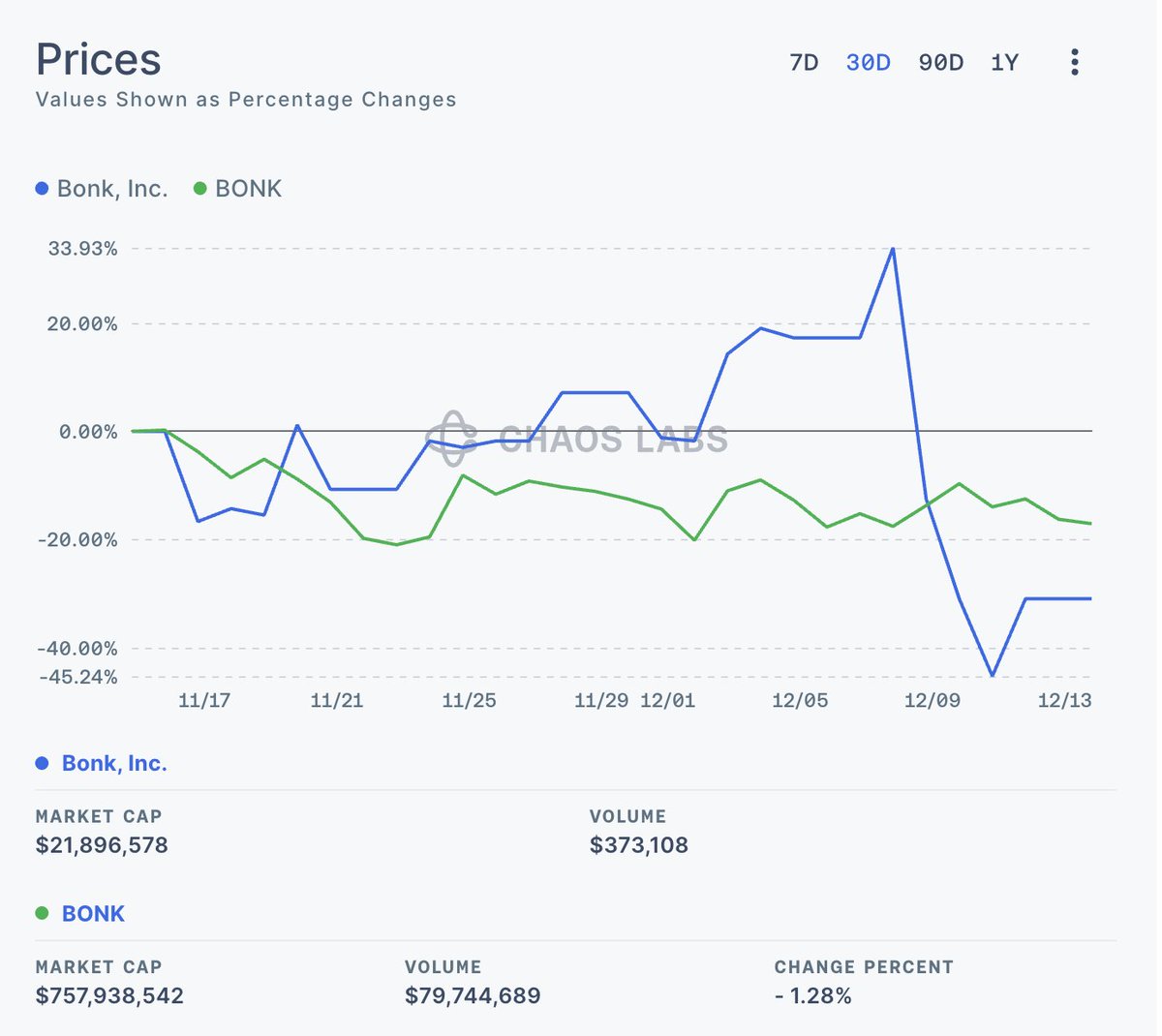
Task: Click the green BONK legend dot
Action: 200,189
